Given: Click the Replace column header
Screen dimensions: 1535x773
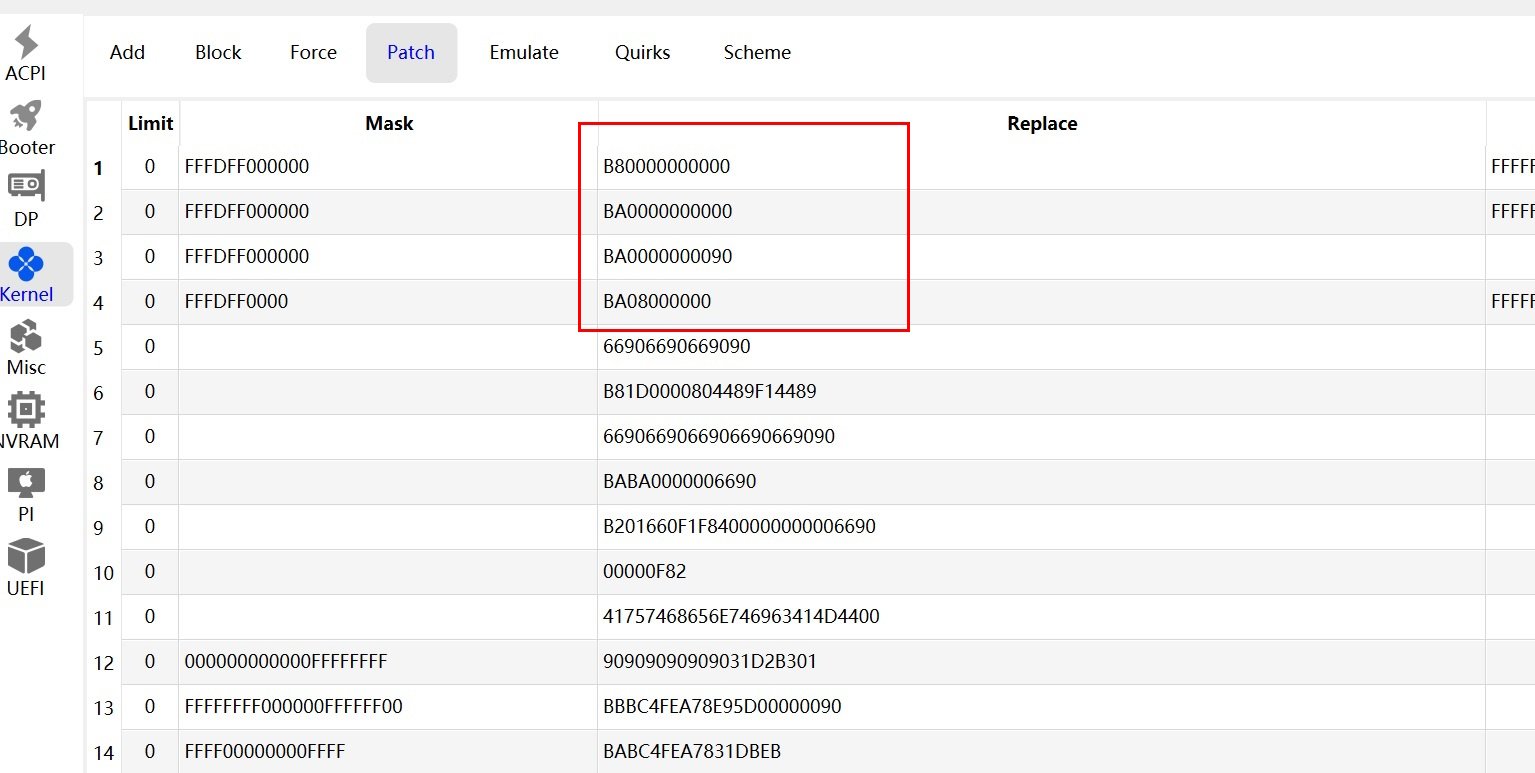Looking at the screenshot, I should click(1041, 124).
